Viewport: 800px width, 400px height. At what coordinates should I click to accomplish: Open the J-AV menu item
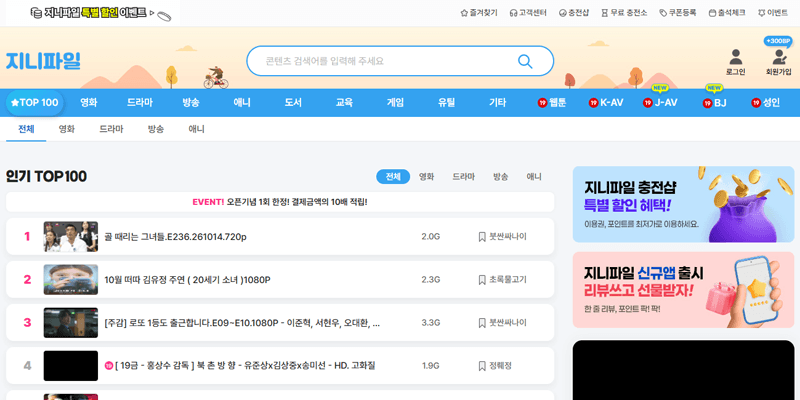point(660,103)
